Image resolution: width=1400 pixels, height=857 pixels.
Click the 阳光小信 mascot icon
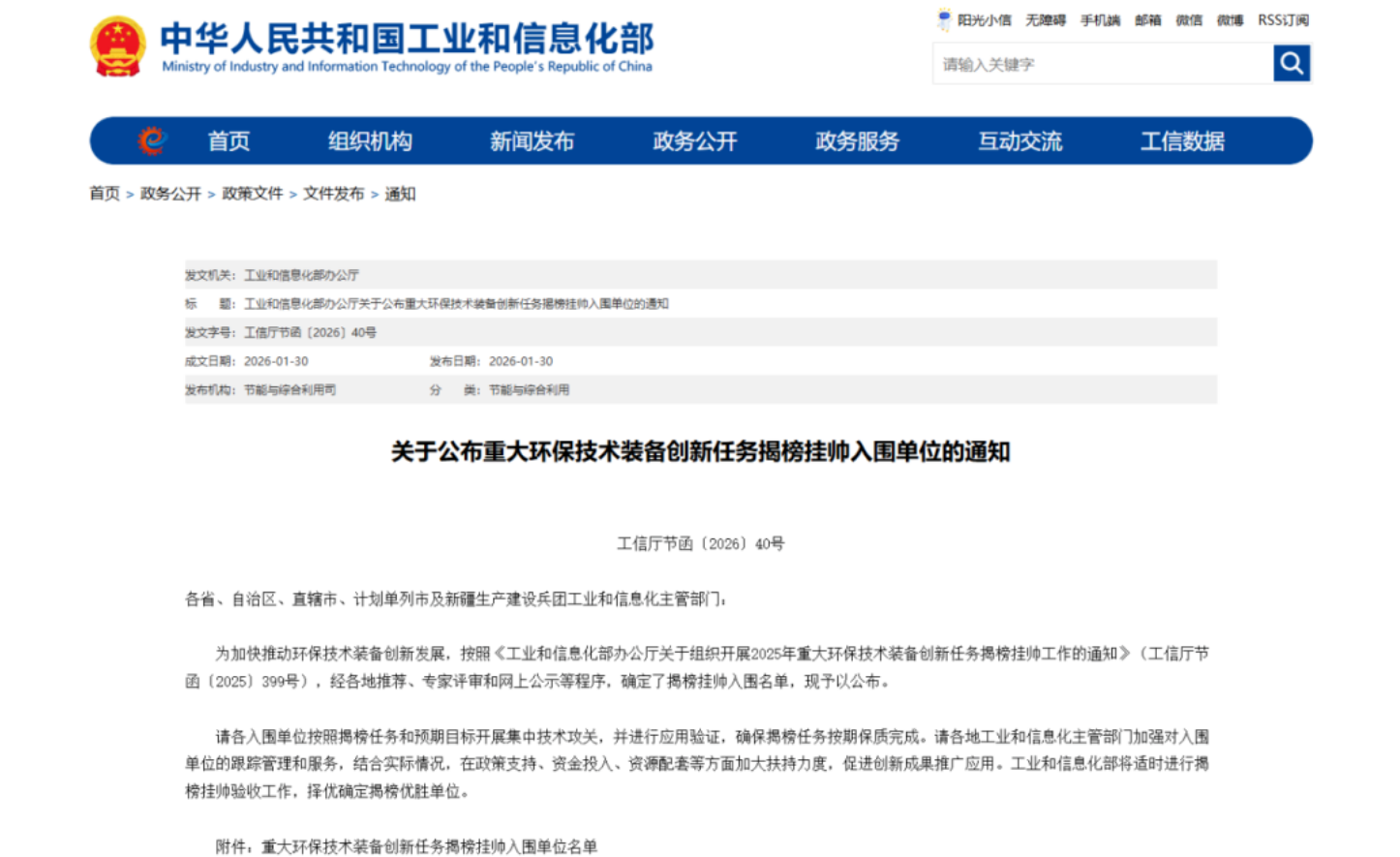coord(944,19)
